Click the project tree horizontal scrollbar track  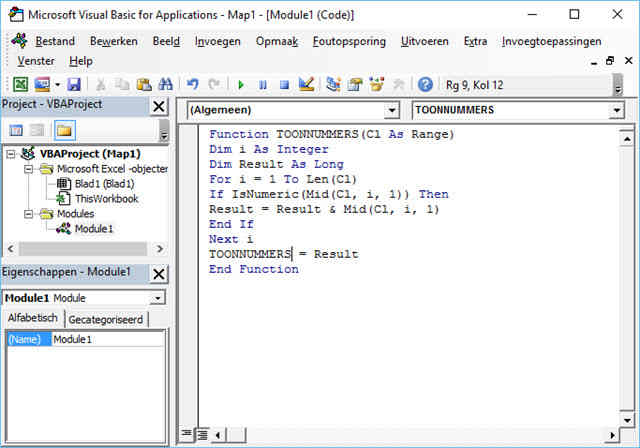click(83, 248)
